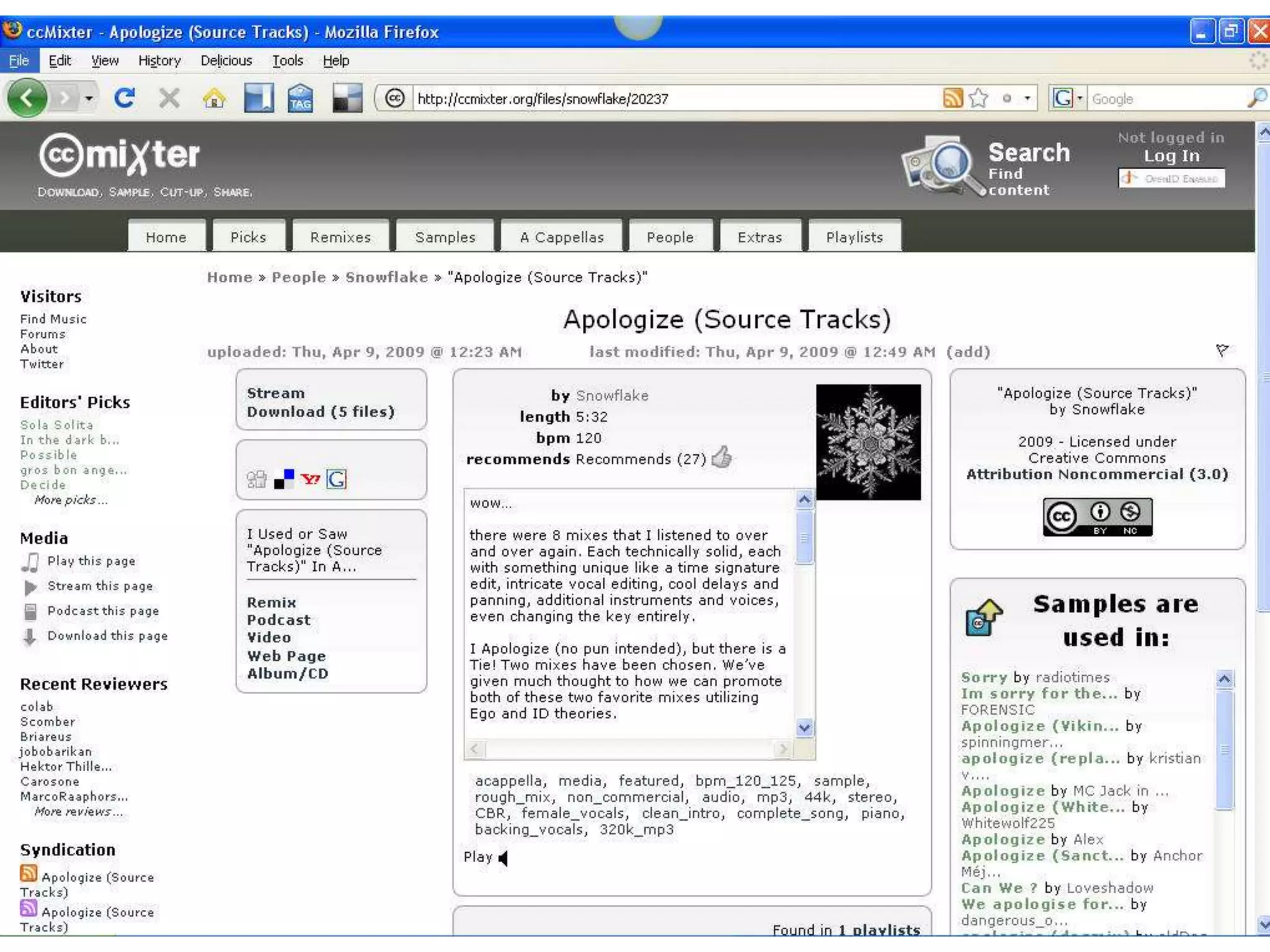Click the Play speaker icon
Screen dimensions: 1270x952
point(503,858)
